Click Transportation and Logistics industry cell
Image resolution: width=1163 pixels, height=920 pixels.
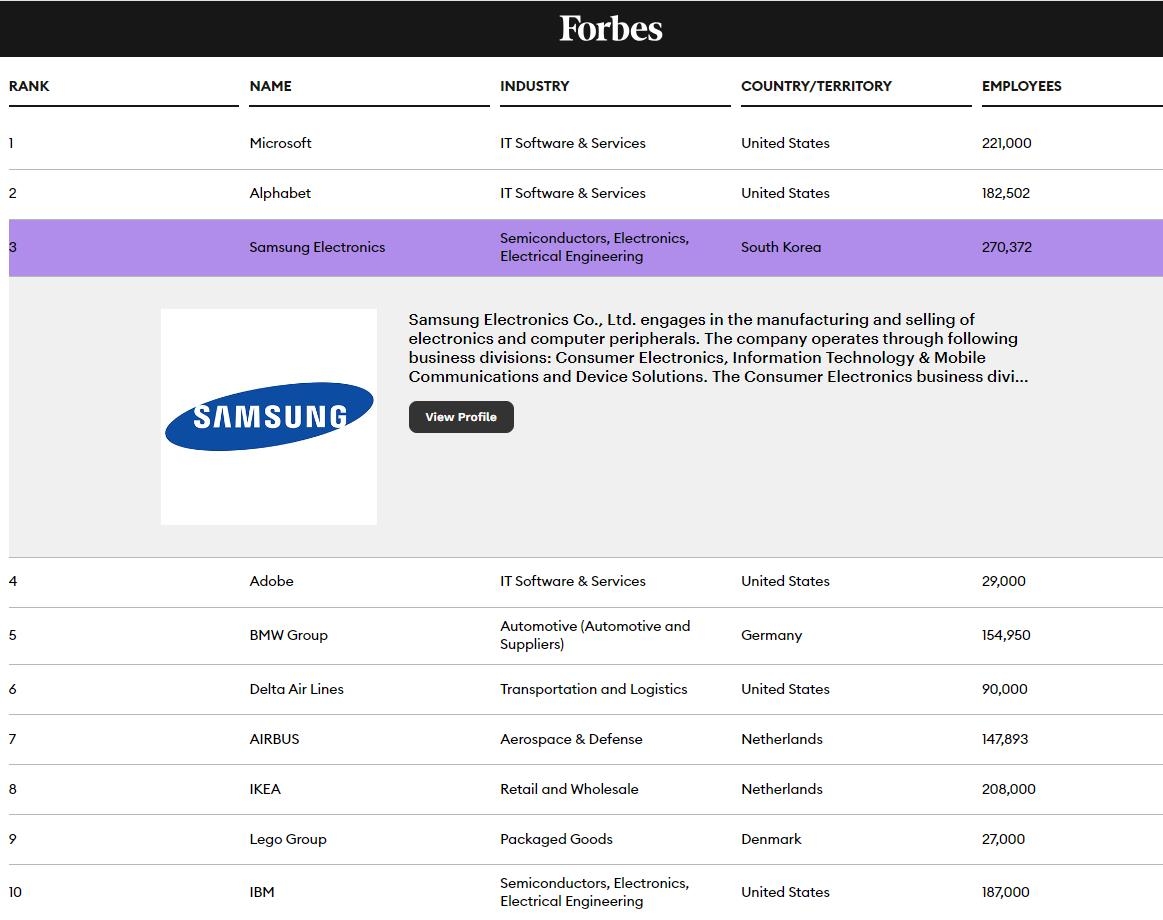593,689
